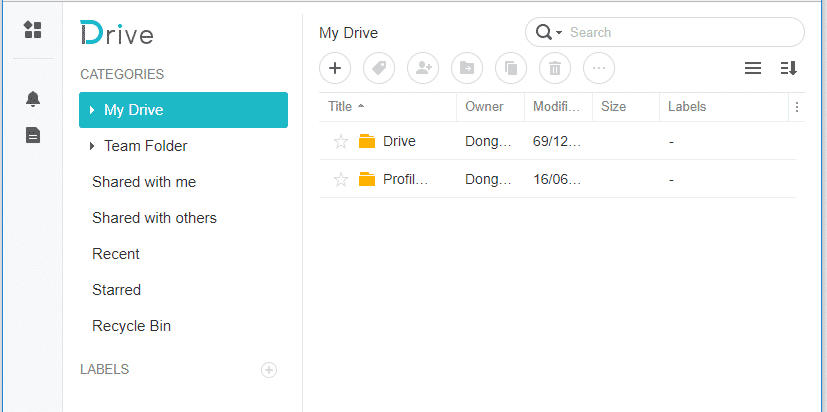The image size is (827, 412).
Task: Click the folder icon of Drive row
Action: [367, 141]
